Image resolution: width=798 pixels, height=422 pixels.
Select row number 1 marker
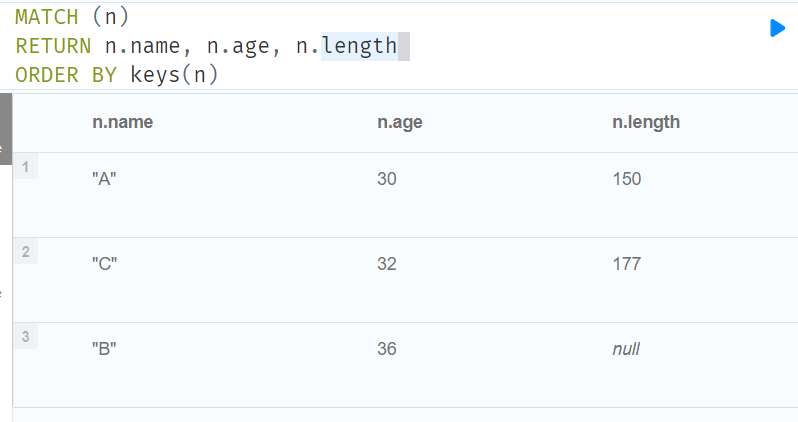pyautogui.click(x=26, y=166)
